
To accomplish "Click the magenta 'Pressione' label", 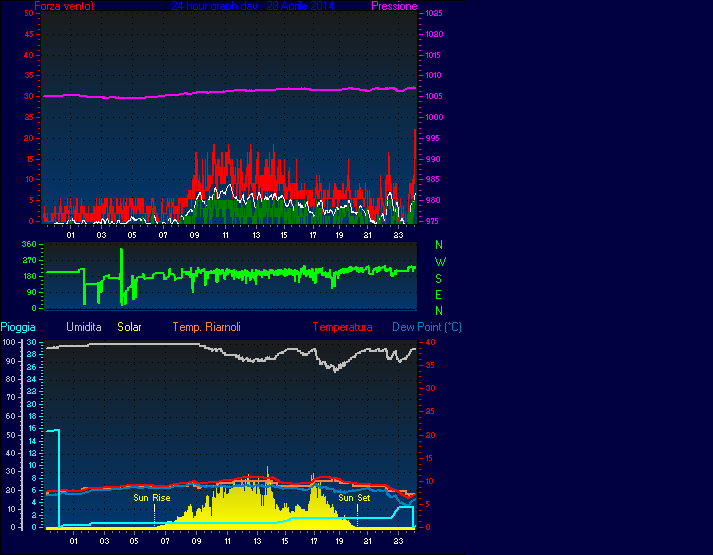I will coord(393,6).
